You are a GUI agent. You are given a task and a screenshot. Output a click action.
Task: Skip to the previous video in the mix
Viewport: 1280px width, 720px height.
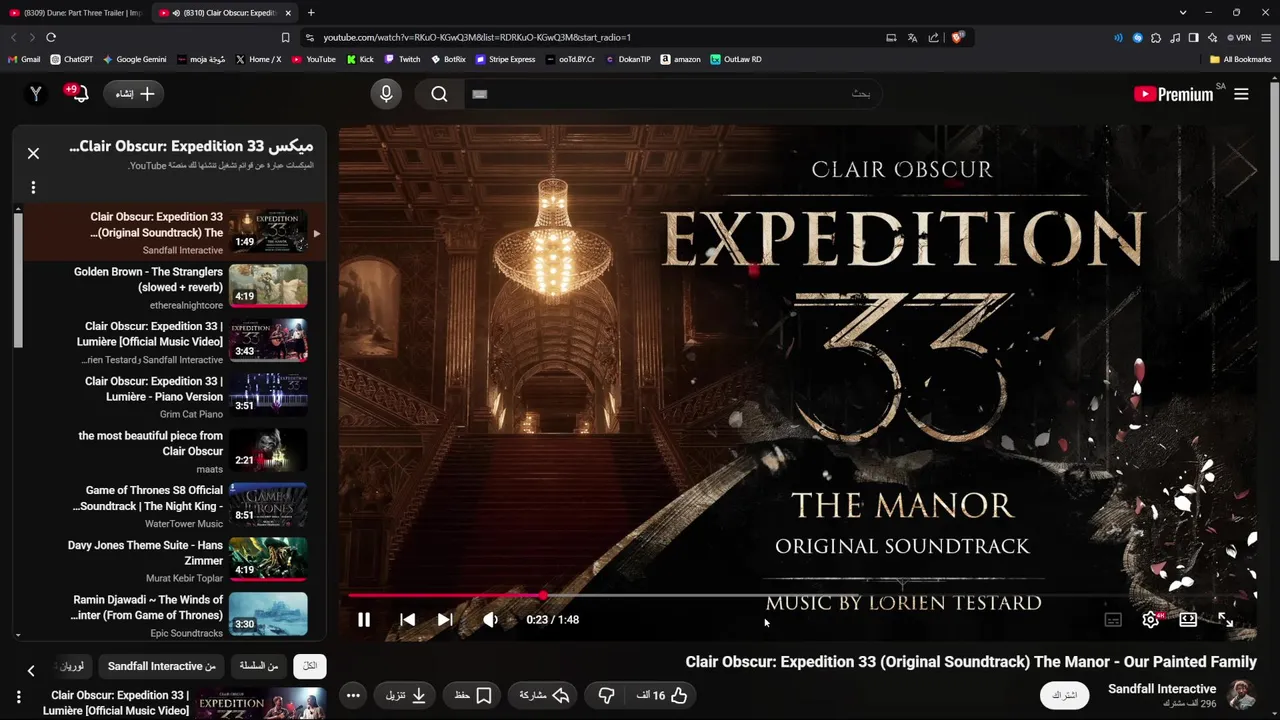[x=407, y=620]
